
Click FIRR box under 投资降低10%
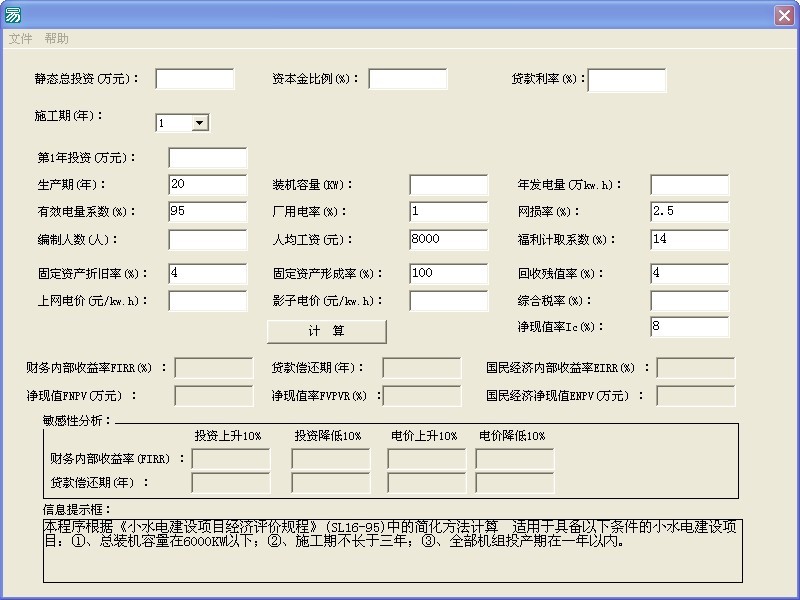(331, 459)
